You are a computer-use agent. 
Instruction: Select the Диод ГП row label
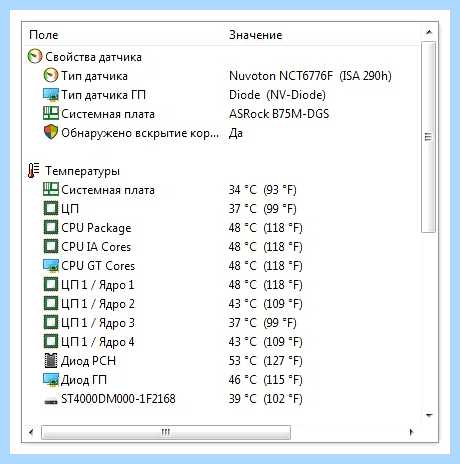pos(84,380)
